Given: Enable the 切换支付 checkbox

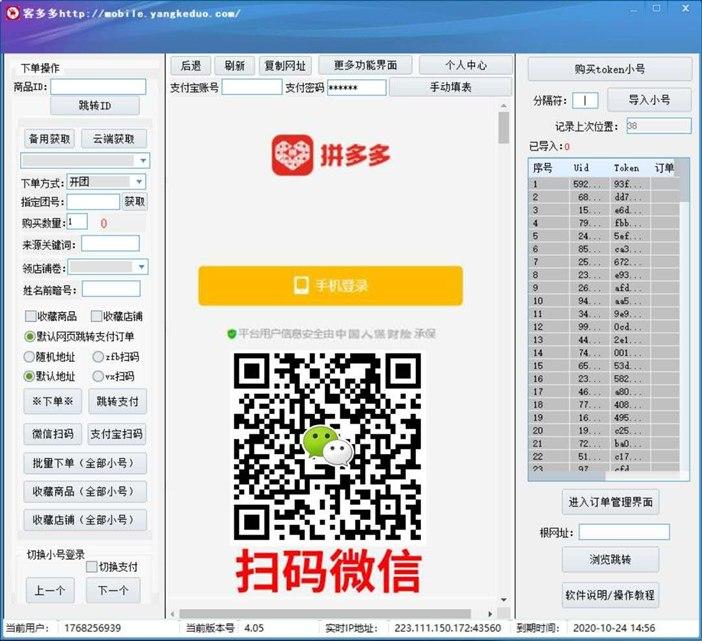Looking at the screenshot, I should click(91, 567).
